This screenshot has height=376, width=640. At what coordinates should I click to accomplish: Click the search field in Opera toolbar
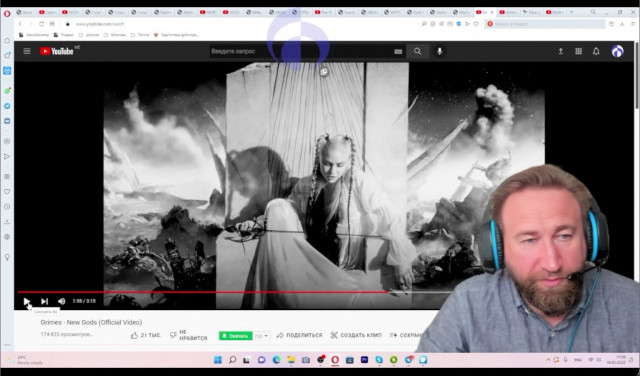point(545,24)
